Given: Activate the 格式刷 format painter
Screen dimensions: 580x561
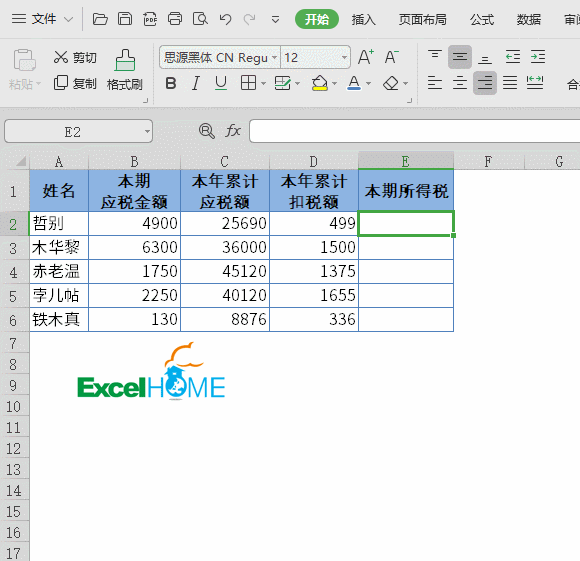Looking at the screenshot, I should 125,70.
